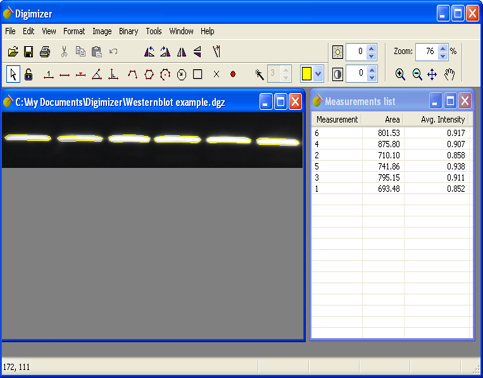Paste from clipboard icon
This screenshot has height=378, width=483.
coord(97,52)
